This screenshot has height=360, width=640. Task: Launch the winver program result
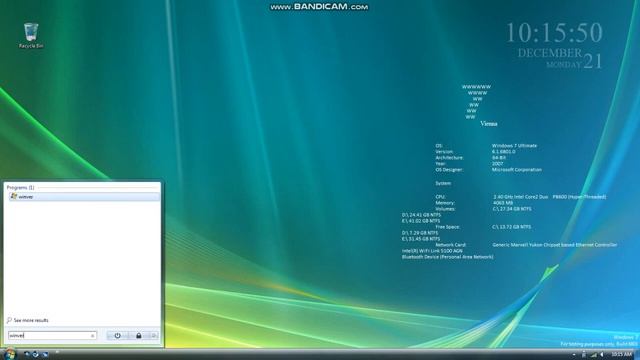pyautogui.click(x=84, y=197)
